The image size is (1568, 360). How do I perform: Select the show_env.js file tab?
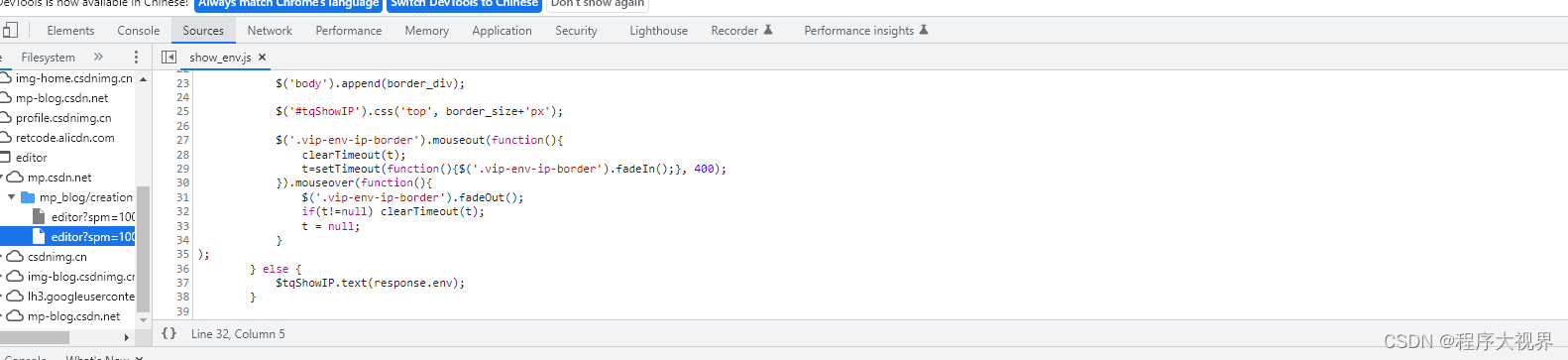[220, 58]
